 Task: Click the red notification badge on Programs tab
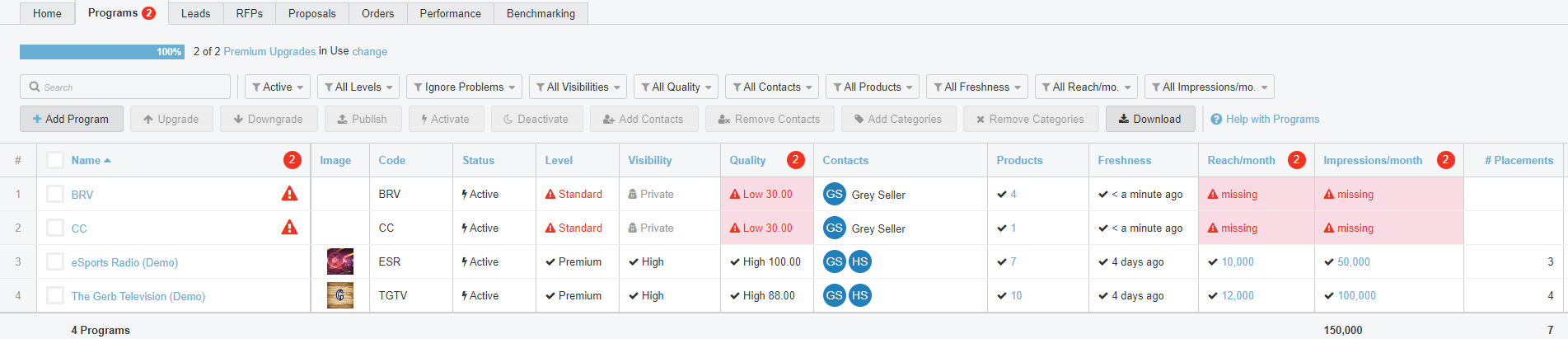[148, 13]
